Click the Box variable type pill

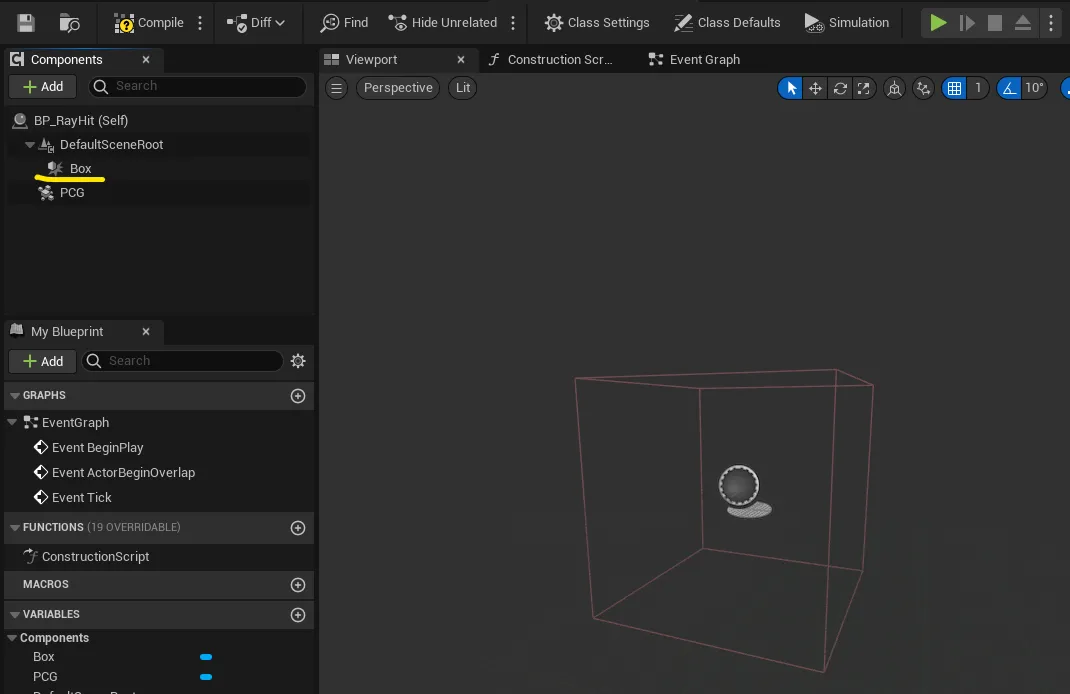205,657
